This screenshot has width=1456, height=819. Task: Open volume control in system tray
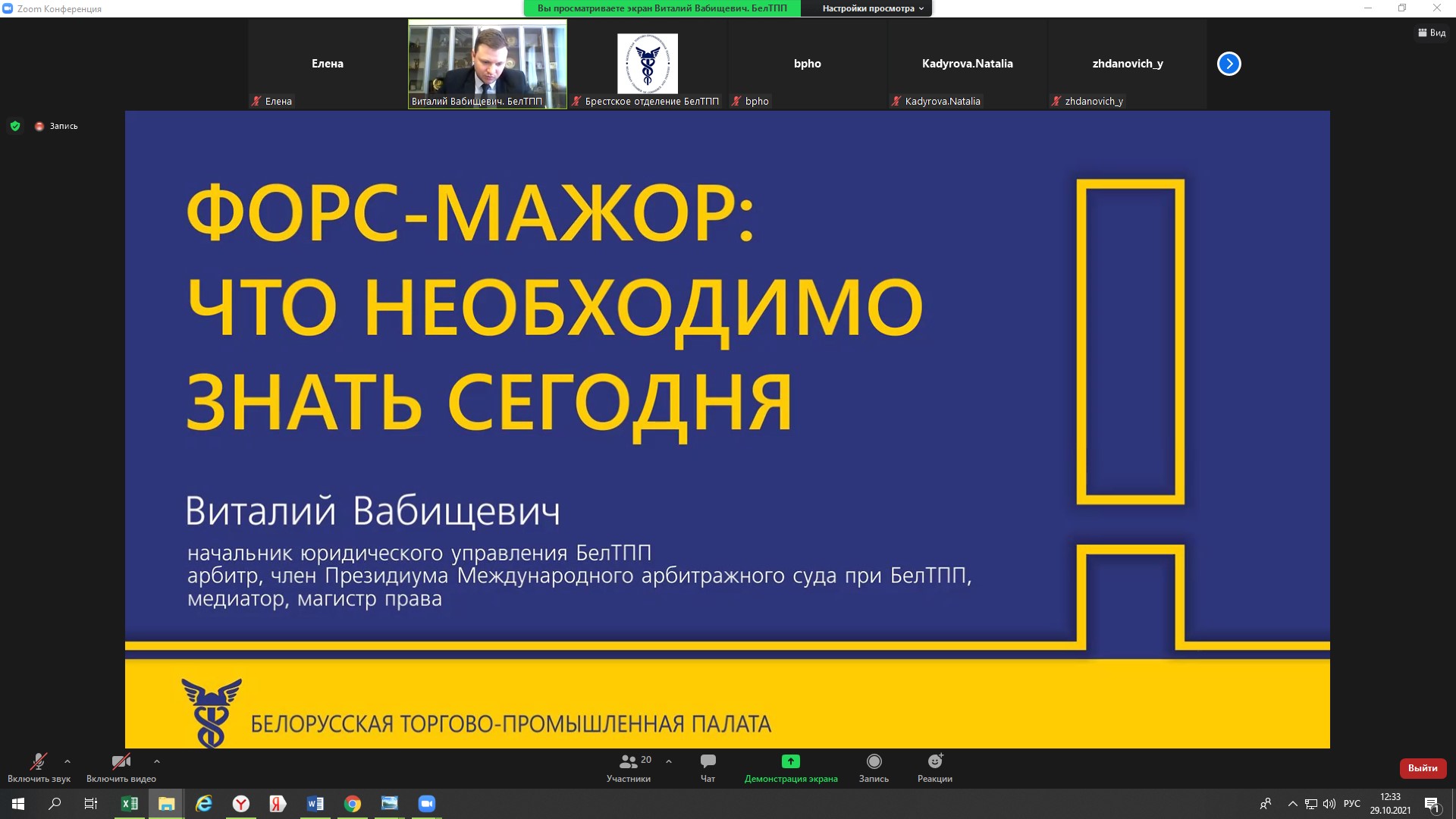pyautogui.click(x=1329, y=804)
